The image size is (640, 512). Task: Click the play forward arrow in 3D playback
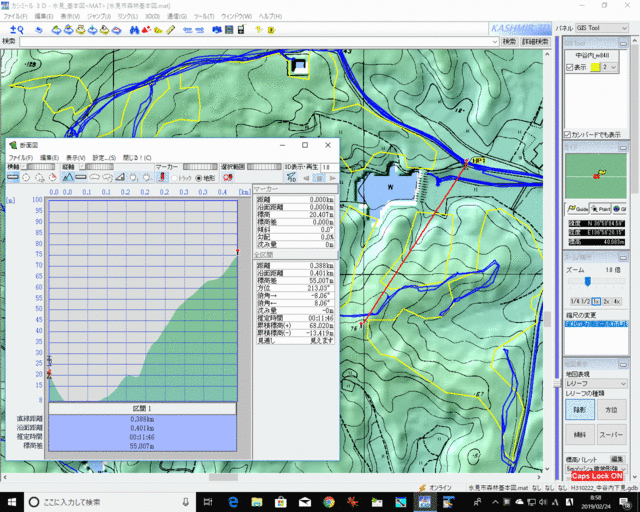point(333,178)
